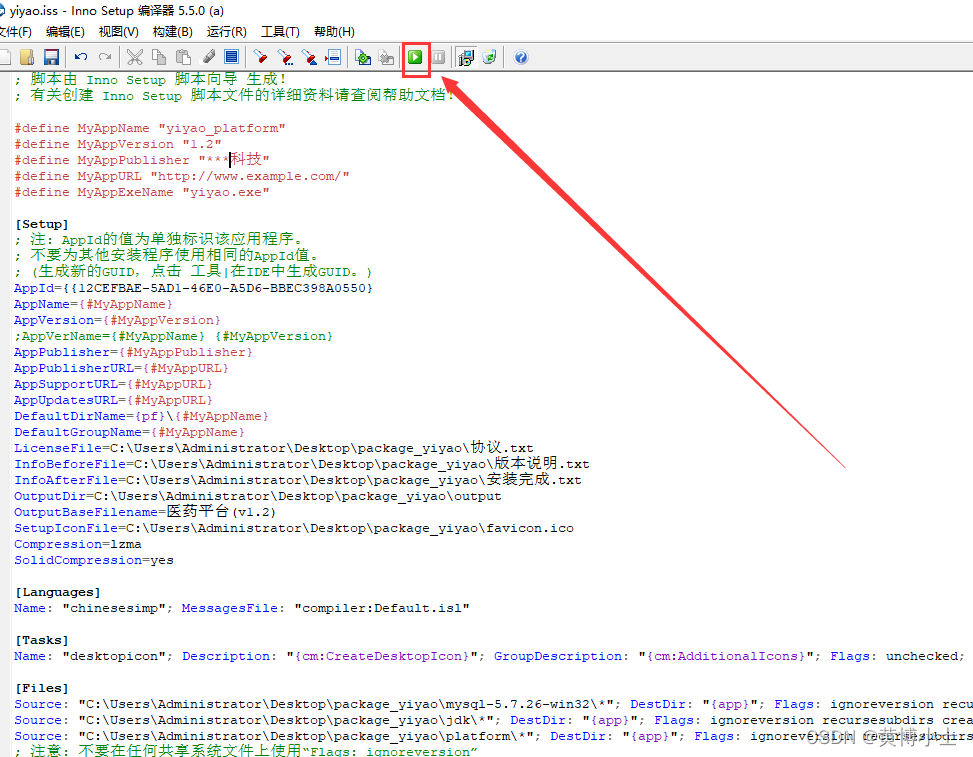Viewport: 973px width, 757px height.
Task: Copy selection using the toolbar copy icon
Action: coord(159,57)
